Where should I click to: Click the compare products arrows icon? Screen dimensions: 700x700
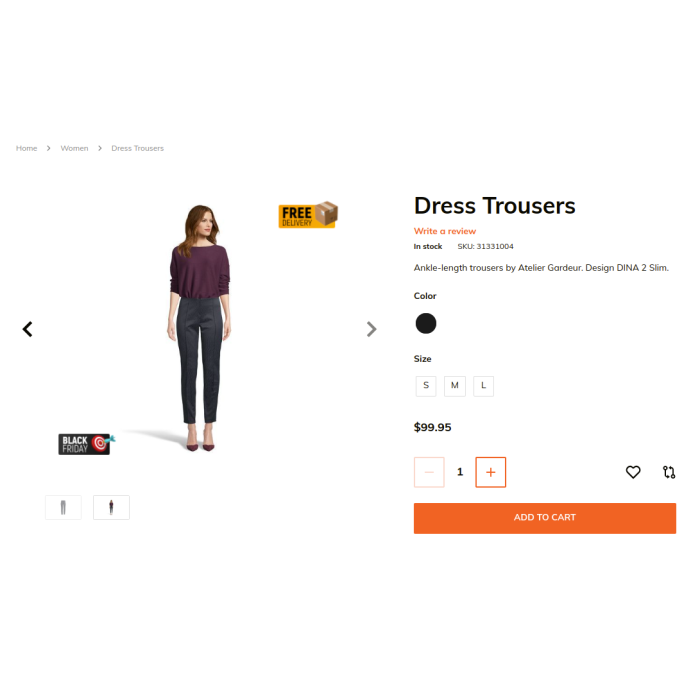coord(669,472)
